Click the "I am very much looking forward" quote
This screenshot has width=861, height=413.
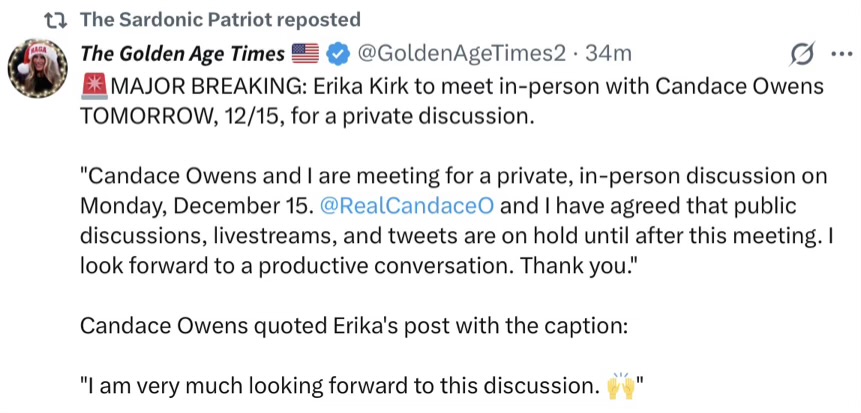pos(340,385)
